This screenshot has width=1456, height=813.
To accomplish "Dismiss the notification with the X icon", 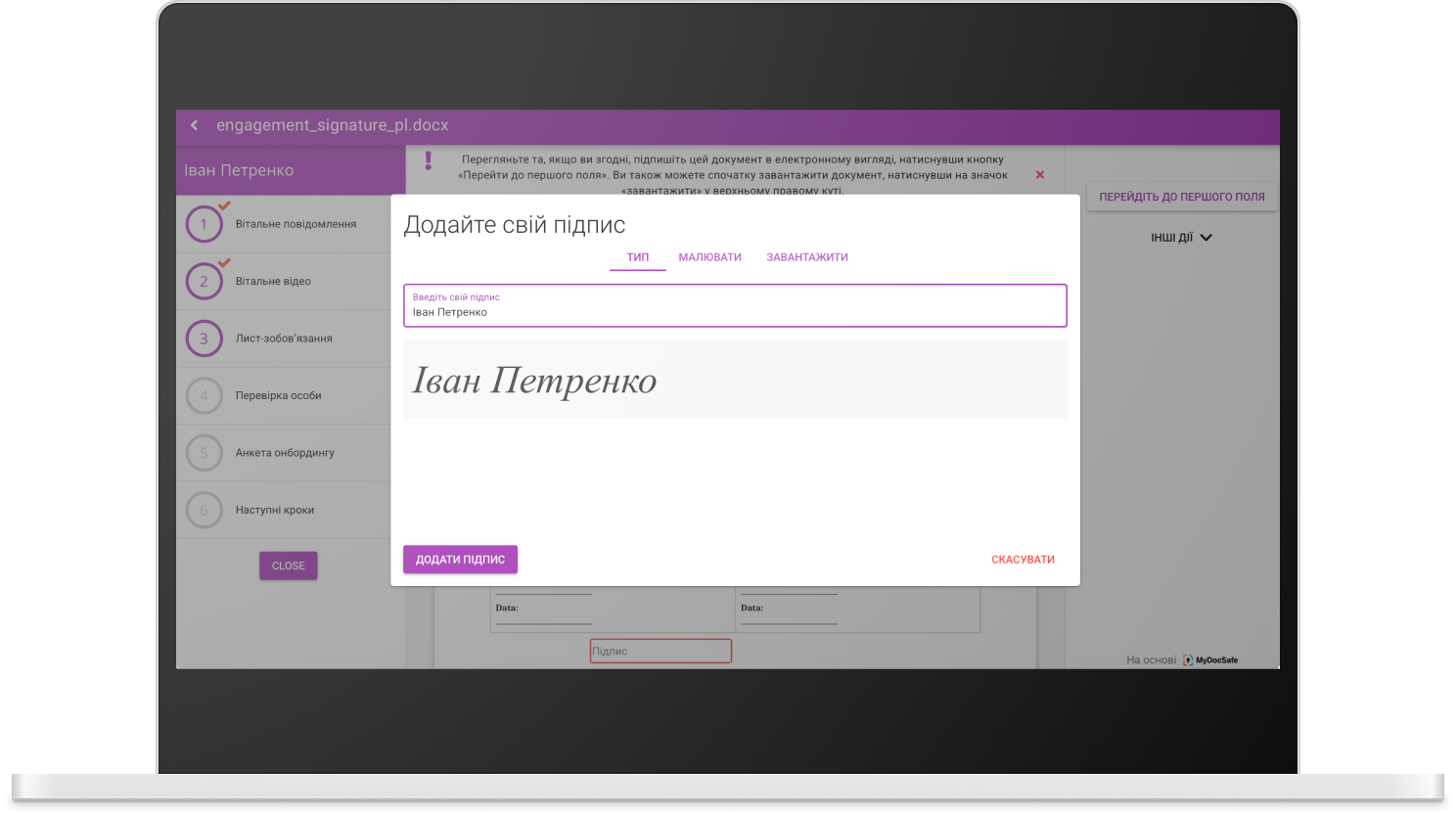I will click(1039, 174).
